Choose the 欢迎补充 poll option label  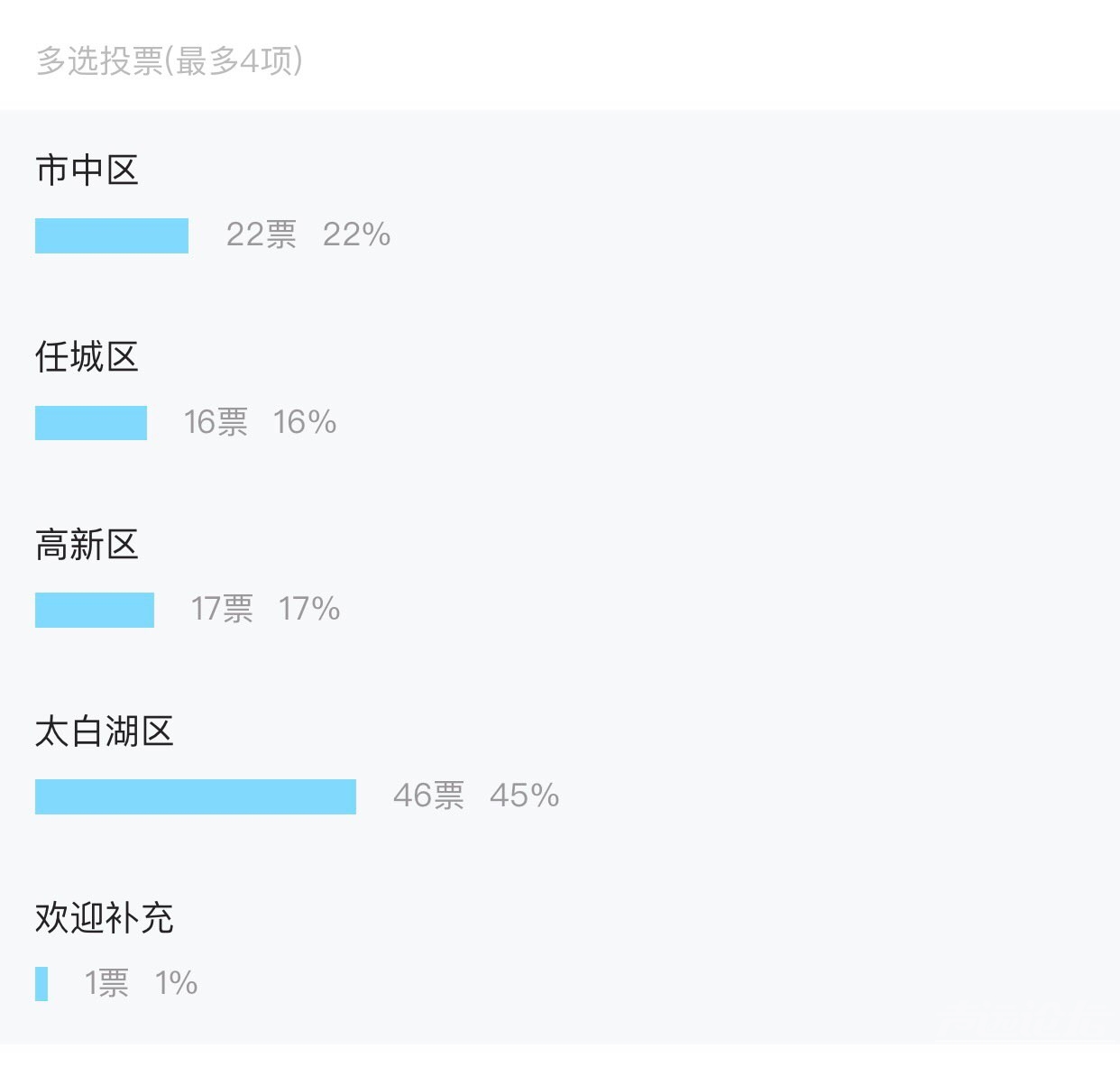[104, 918]
